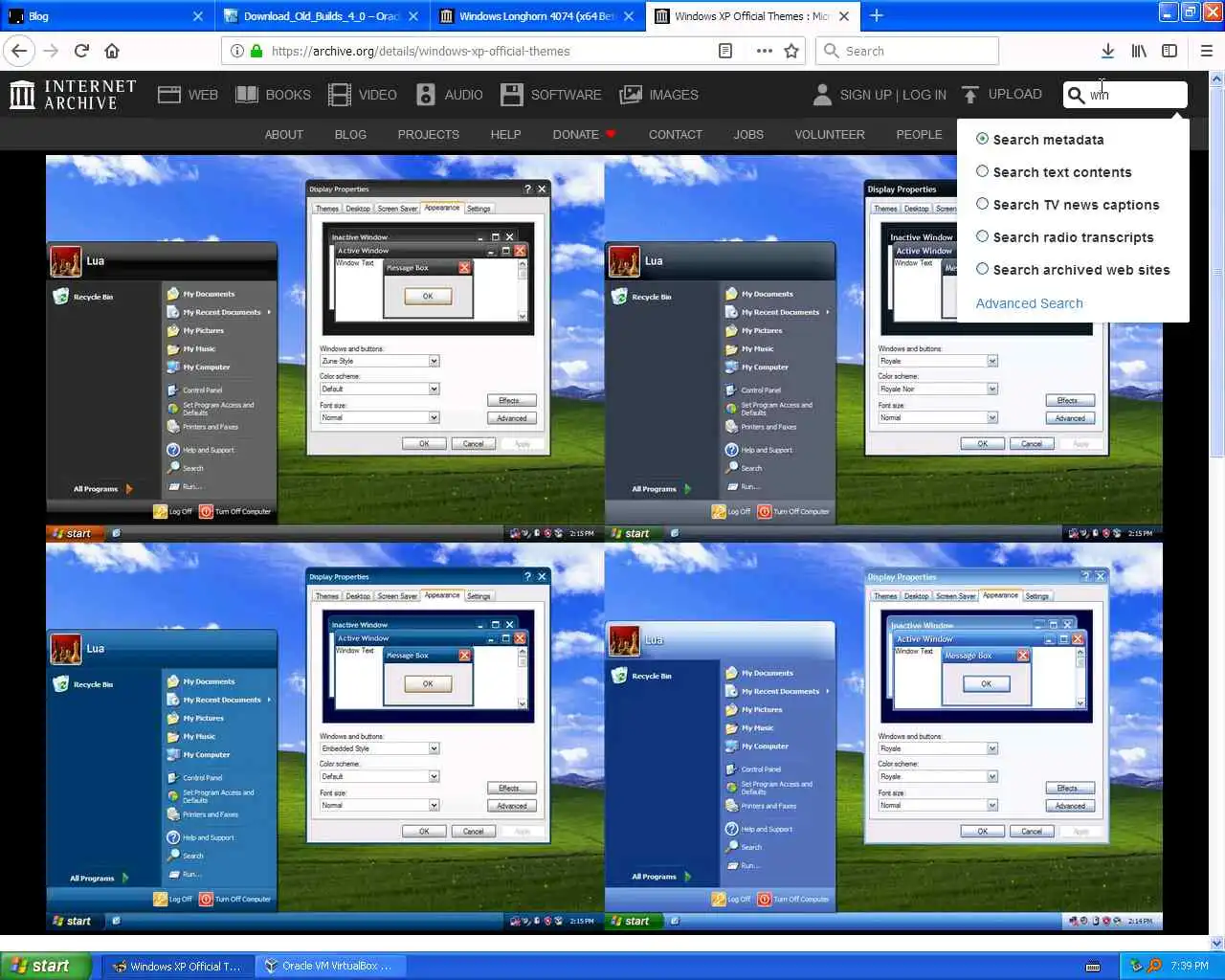Open the JOBS link
The width and height of the screenshot is (1225, 980).
click(x=747, y=134)
